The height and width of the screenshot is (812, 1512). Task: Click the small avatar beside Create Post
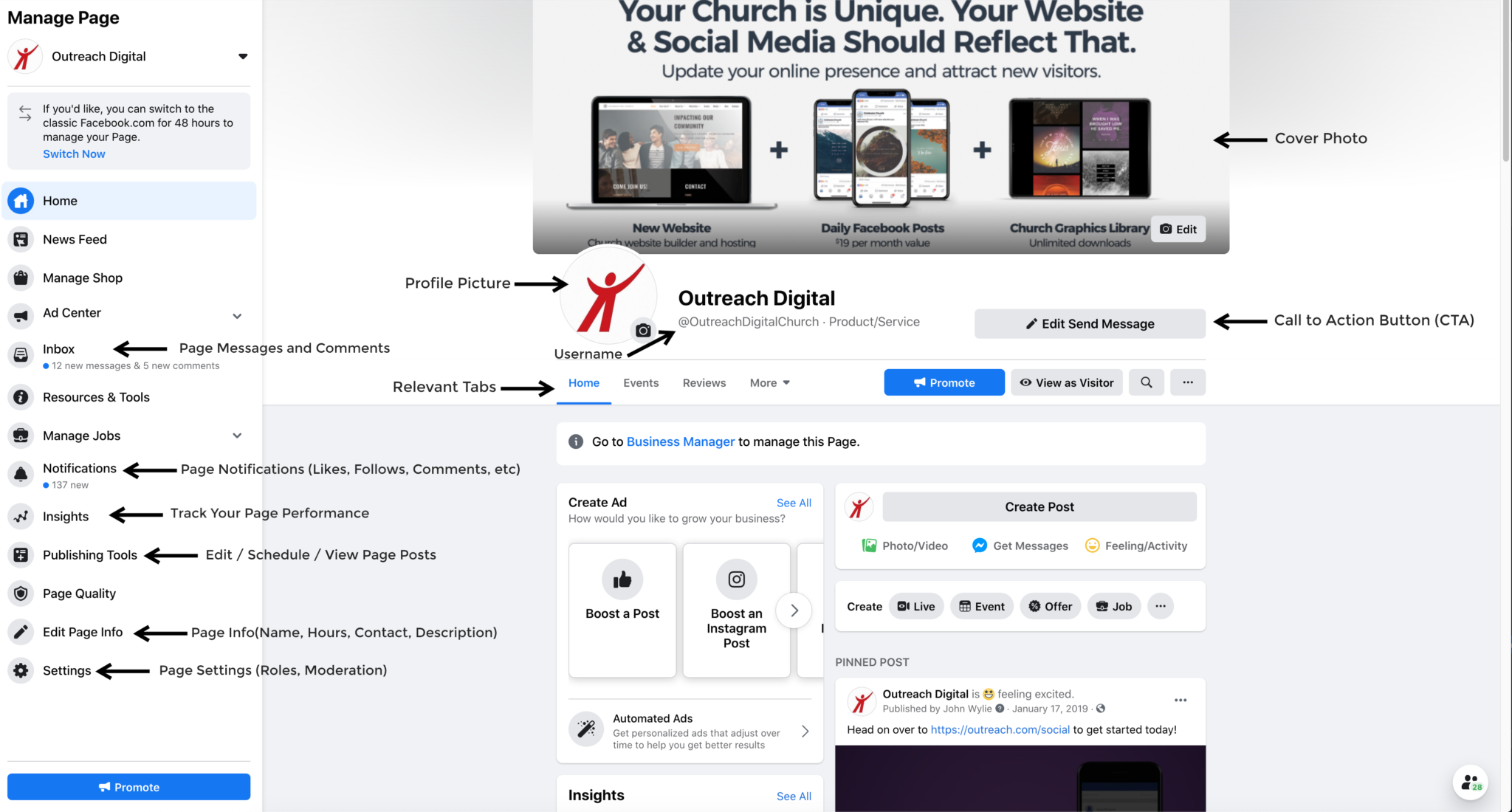click(x=859, y=507)
